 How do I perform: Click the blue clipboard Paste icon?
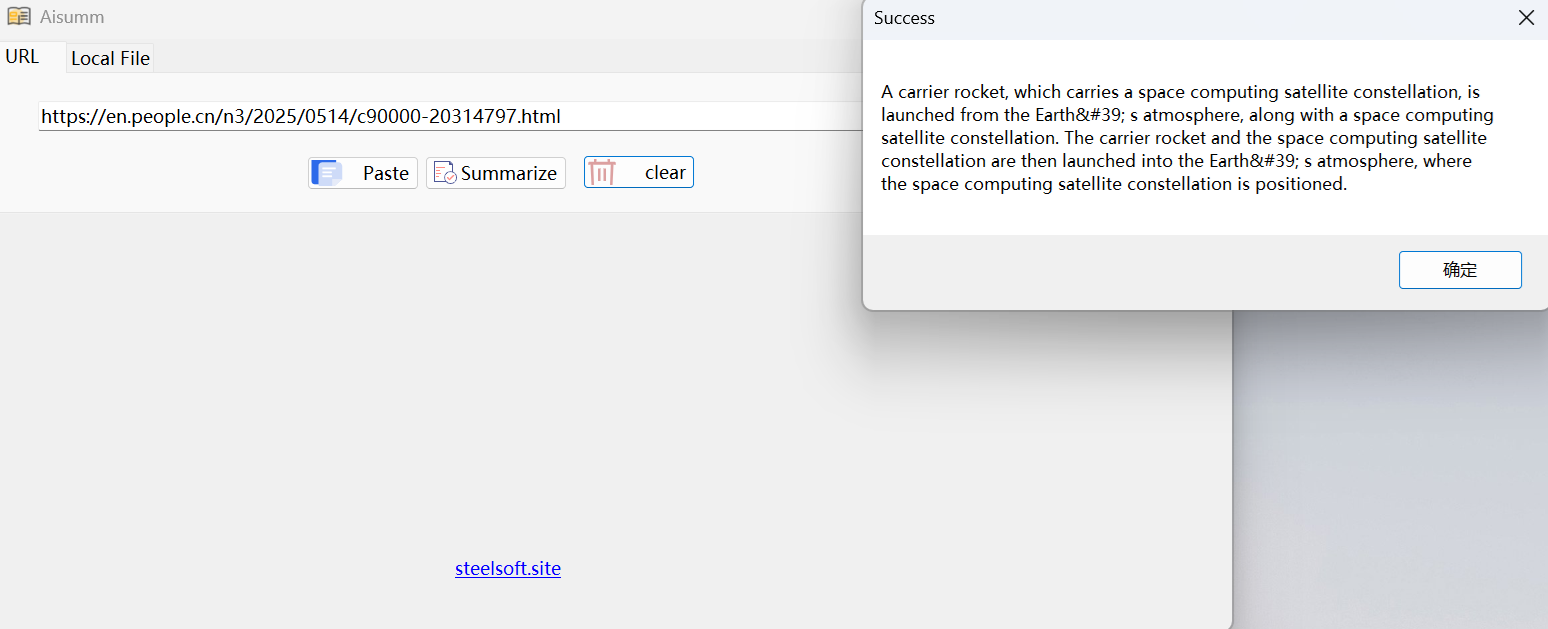[x=327, y=173]
